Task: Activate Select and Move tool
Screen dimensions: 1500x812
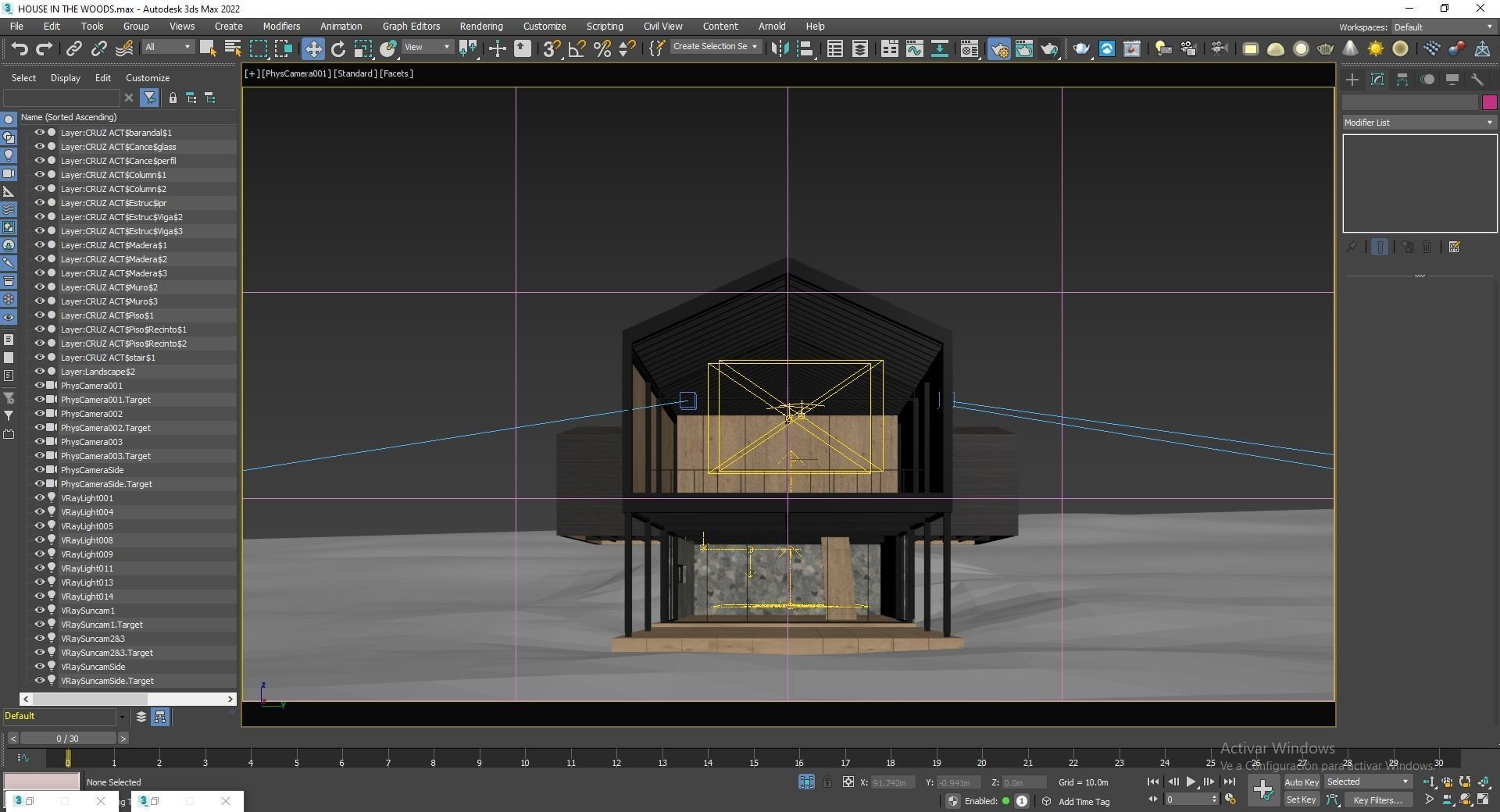Action: [x=312, y=48]
